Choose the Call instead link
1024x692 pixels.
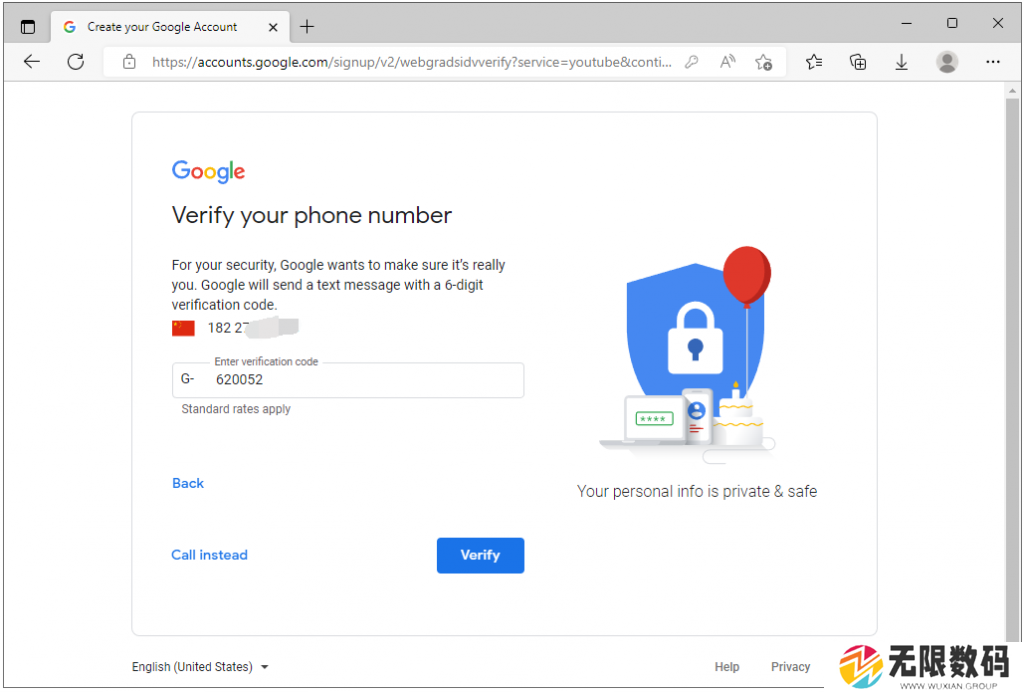tap(210, 555)
